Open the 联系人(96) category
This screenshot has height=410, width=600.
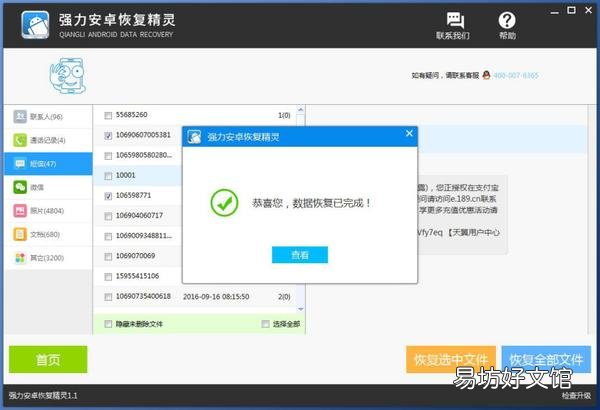click(x=48, y=116)
